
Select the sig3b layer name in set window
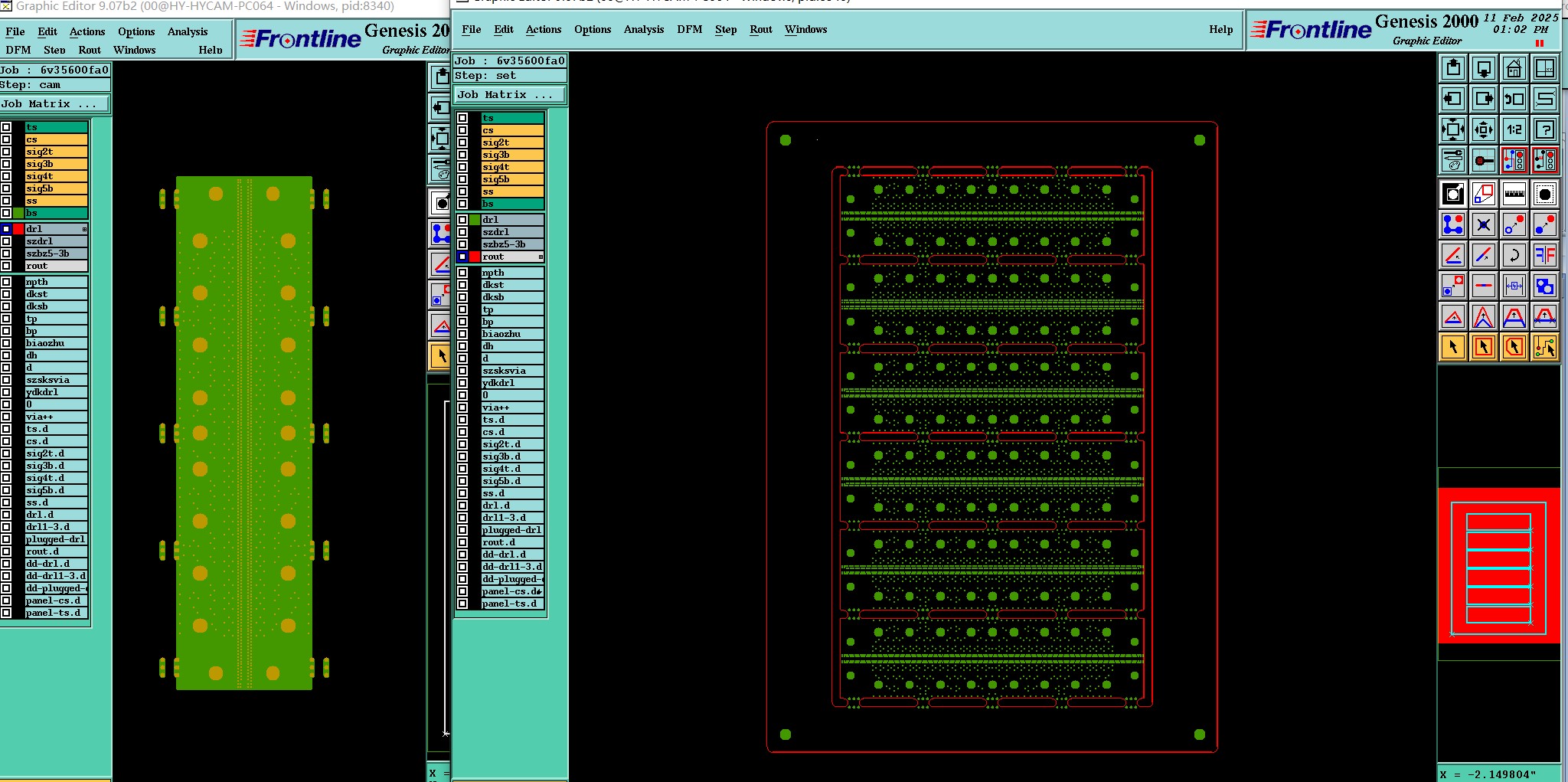coord(512,155)
